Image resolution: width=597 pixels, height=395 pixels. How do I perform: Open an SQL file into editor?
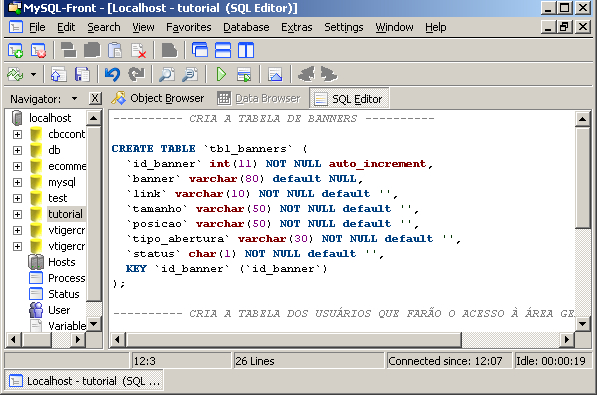tap(58, 74)
